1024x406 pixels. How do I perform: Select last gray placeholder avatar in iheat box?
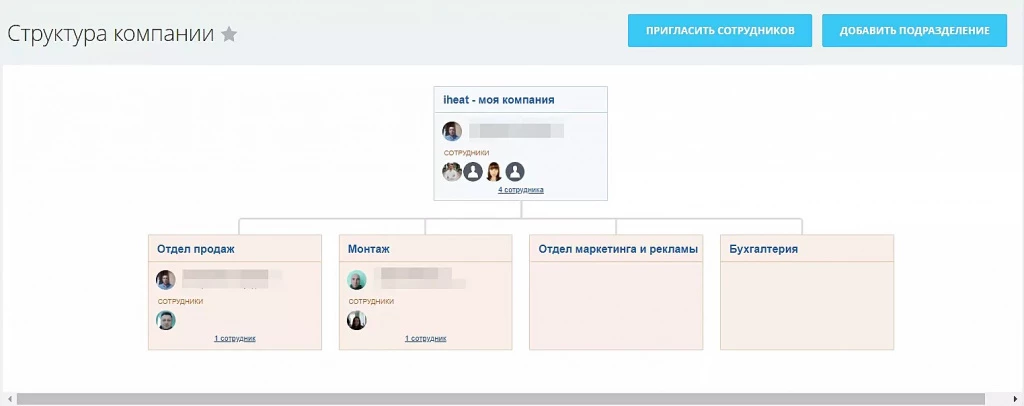[x=515, y=172]
